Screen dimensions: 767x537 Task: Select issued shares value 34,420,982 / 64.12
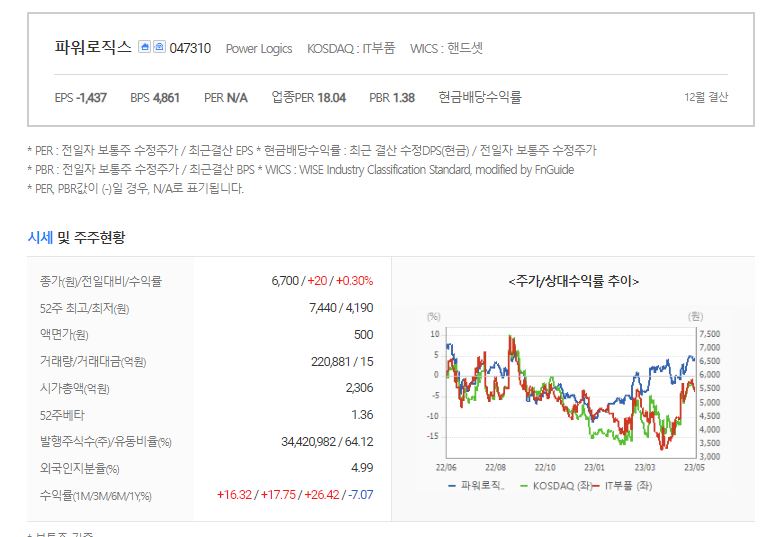click(327, 442)
